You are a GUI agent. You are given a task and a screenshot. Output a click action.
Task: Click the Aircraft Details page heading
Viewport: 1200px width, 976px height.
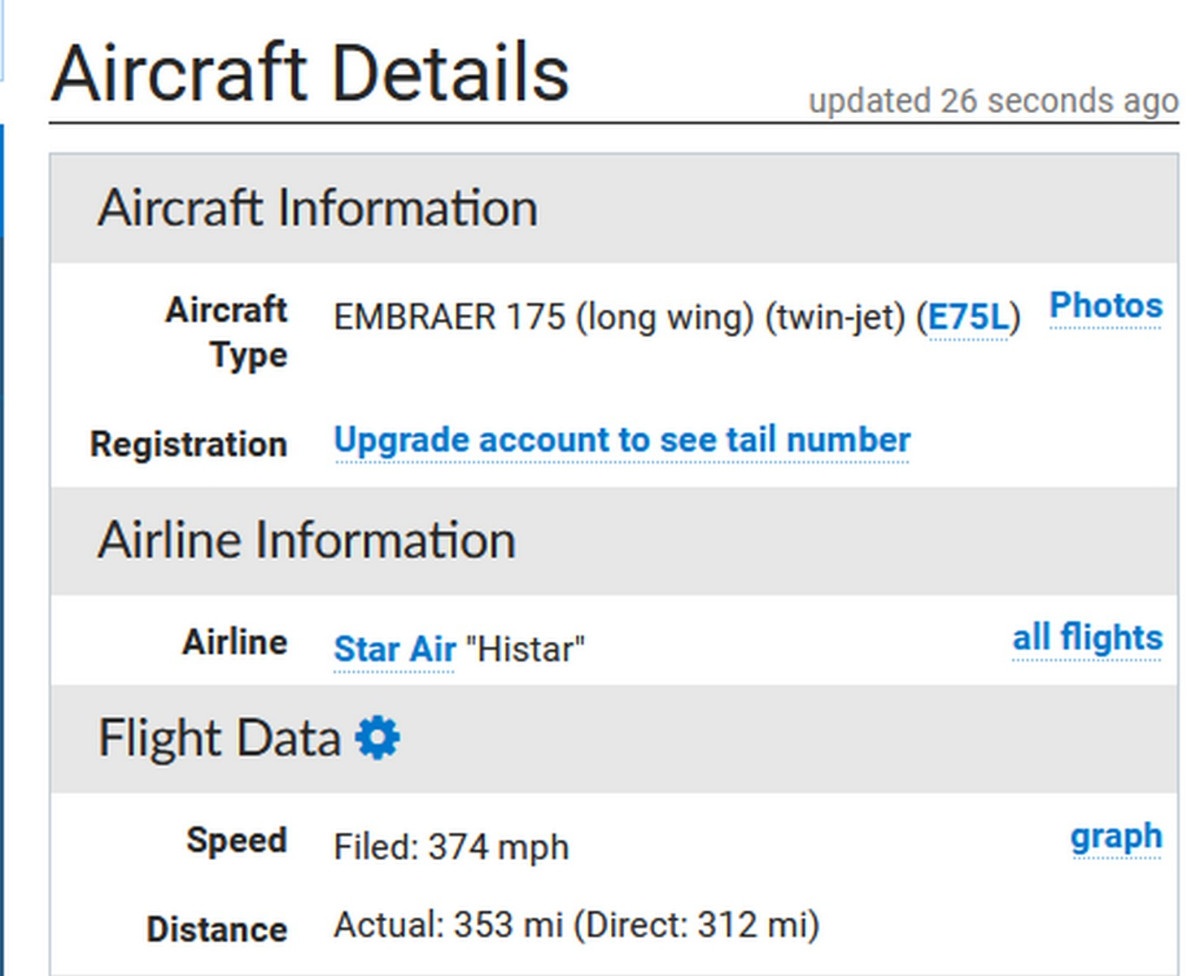point(310,73)
